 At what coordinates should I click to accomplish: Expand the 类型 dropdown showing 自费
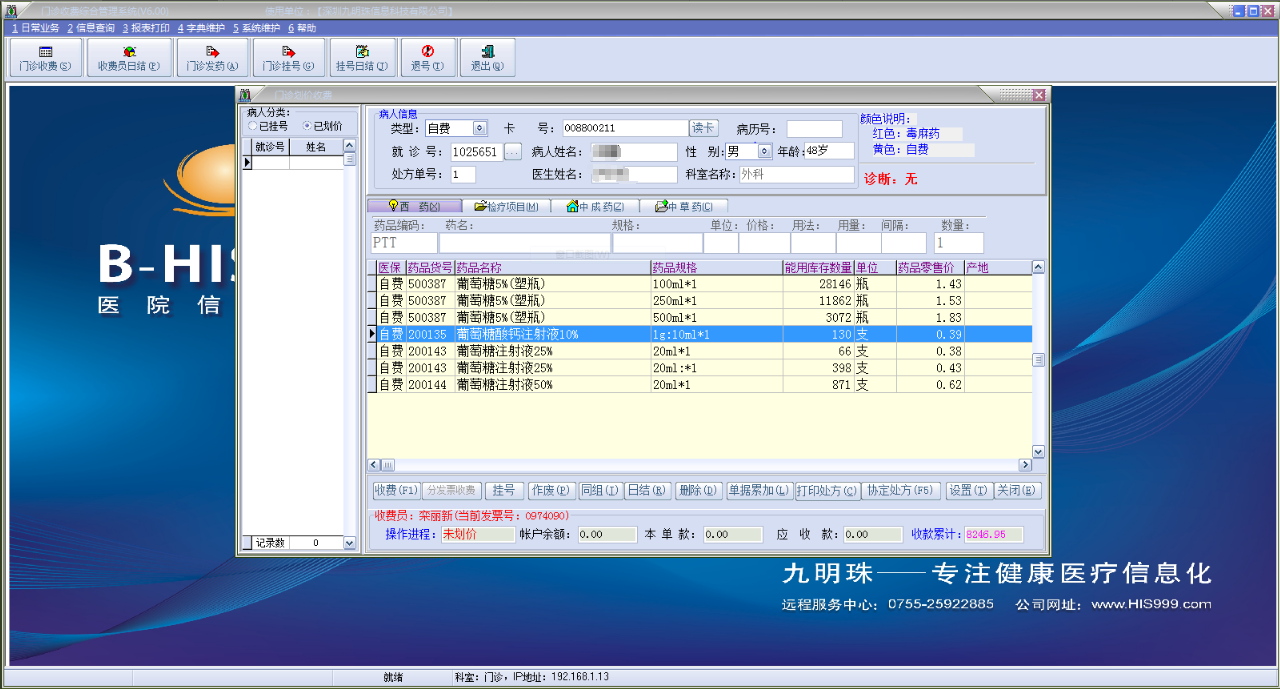coord(479,128)
